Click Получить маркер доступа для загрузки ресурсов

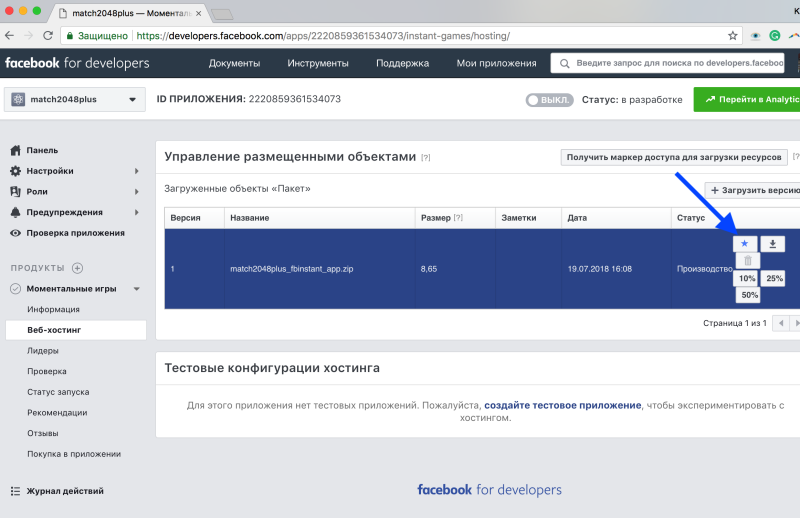tap(674, 157)
